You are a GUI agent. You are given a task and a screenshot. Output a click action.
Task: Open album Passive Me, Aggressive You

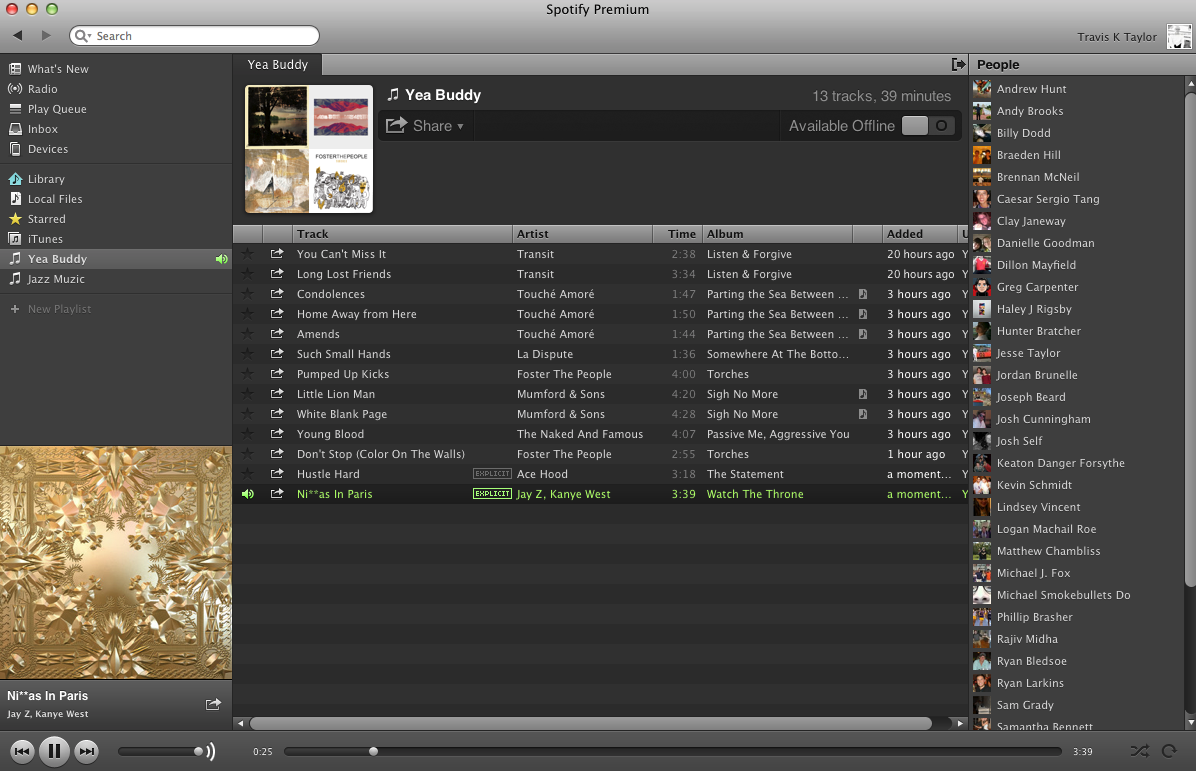778,434
